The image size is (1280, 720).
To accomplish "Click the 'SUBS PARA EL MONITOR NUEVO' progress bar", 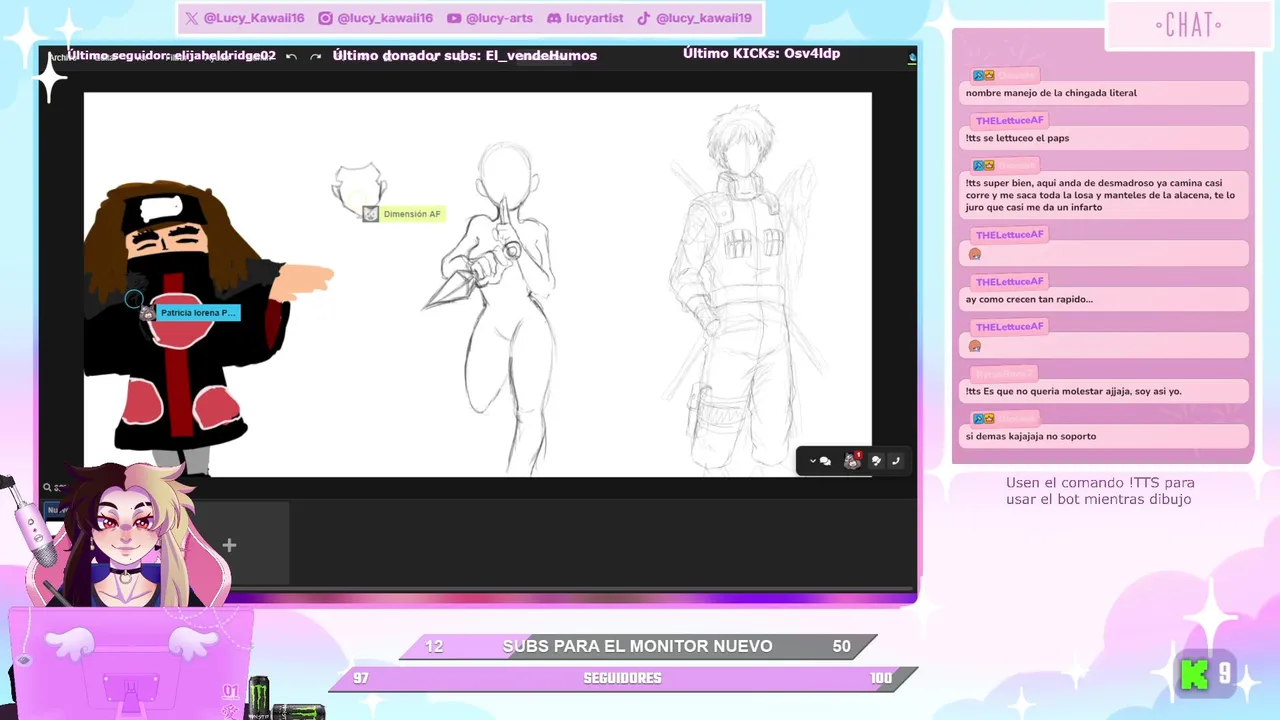I will click(x=638, y=647).
